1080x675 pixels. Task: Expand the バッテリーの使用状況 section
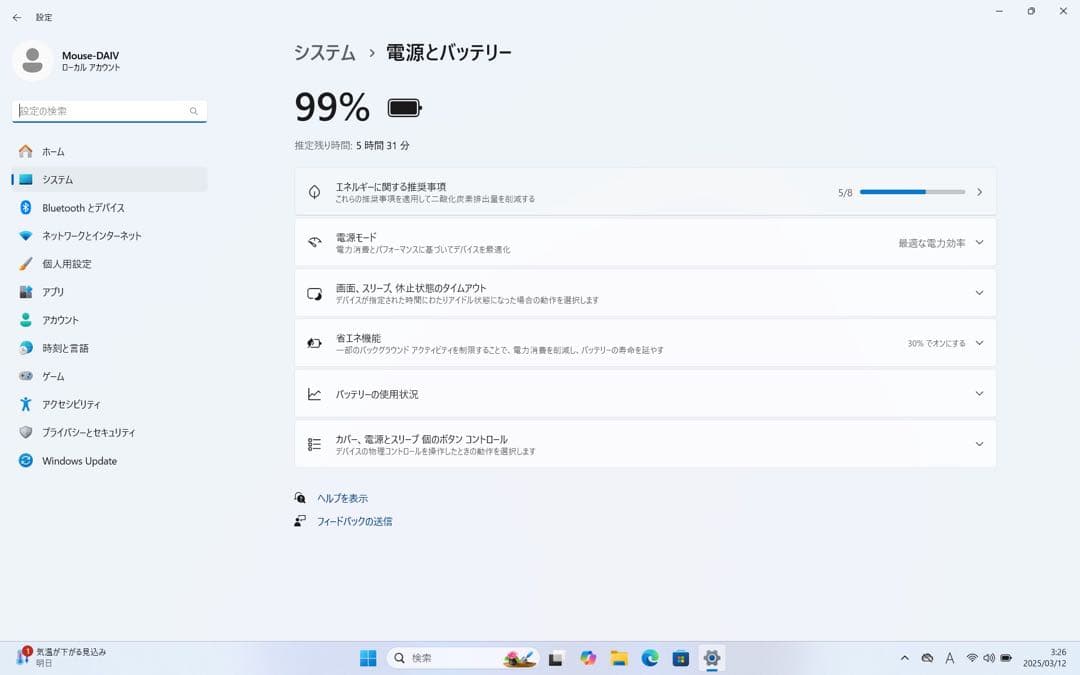(x=978, y=393)
